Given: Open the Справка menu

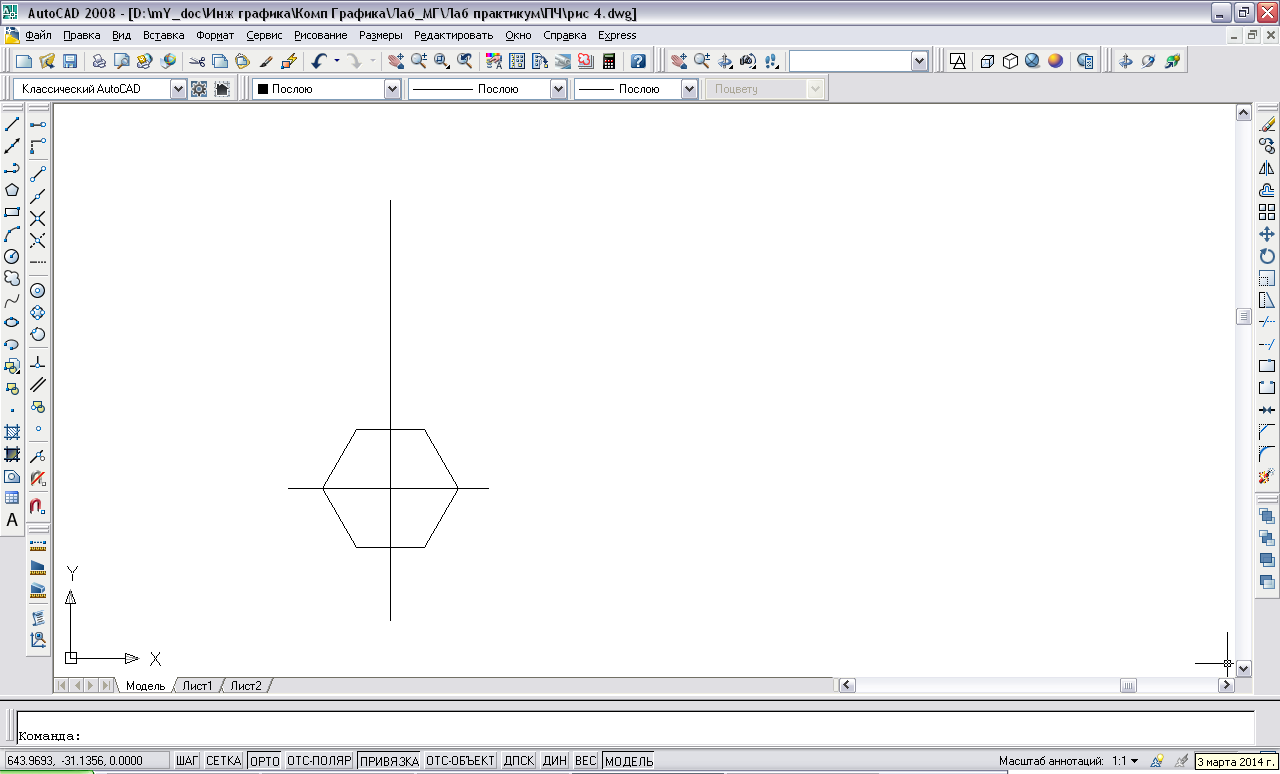Looking at the screenshot, I should point(565,35).
